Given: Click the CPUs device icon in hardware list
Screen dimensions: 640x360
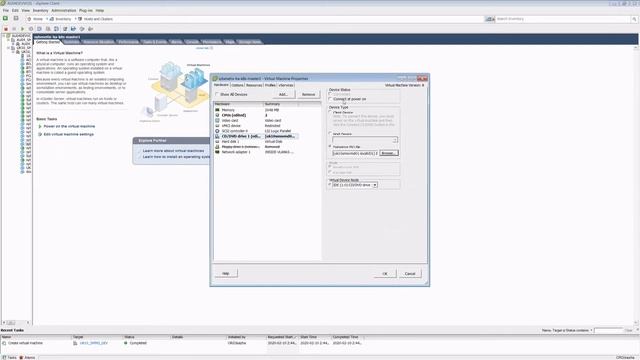Looking at the screenshot, I should [x=217, y=115].
